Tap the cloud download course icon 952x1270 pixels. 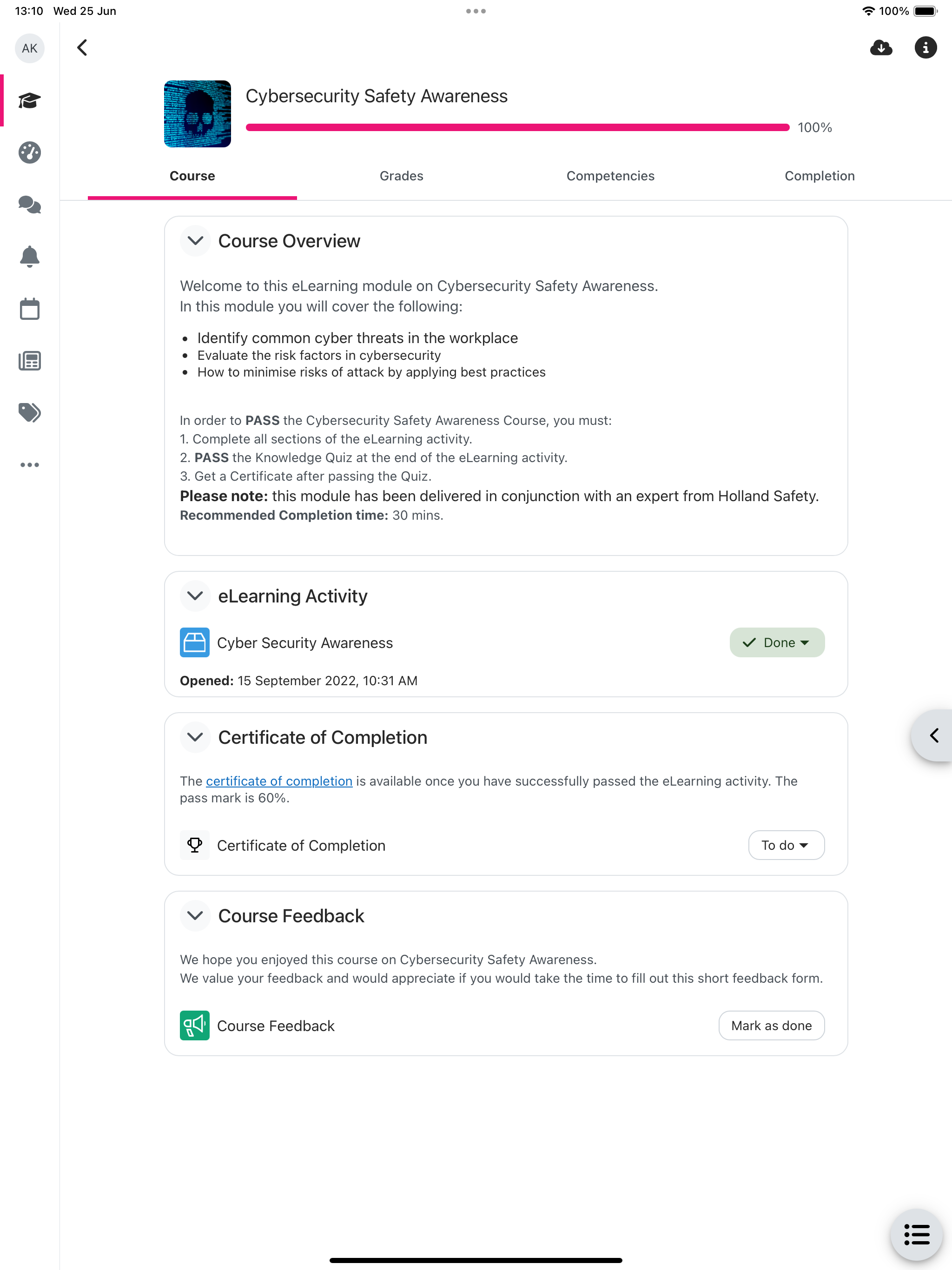pyautogui.click(x=881, y=48)
